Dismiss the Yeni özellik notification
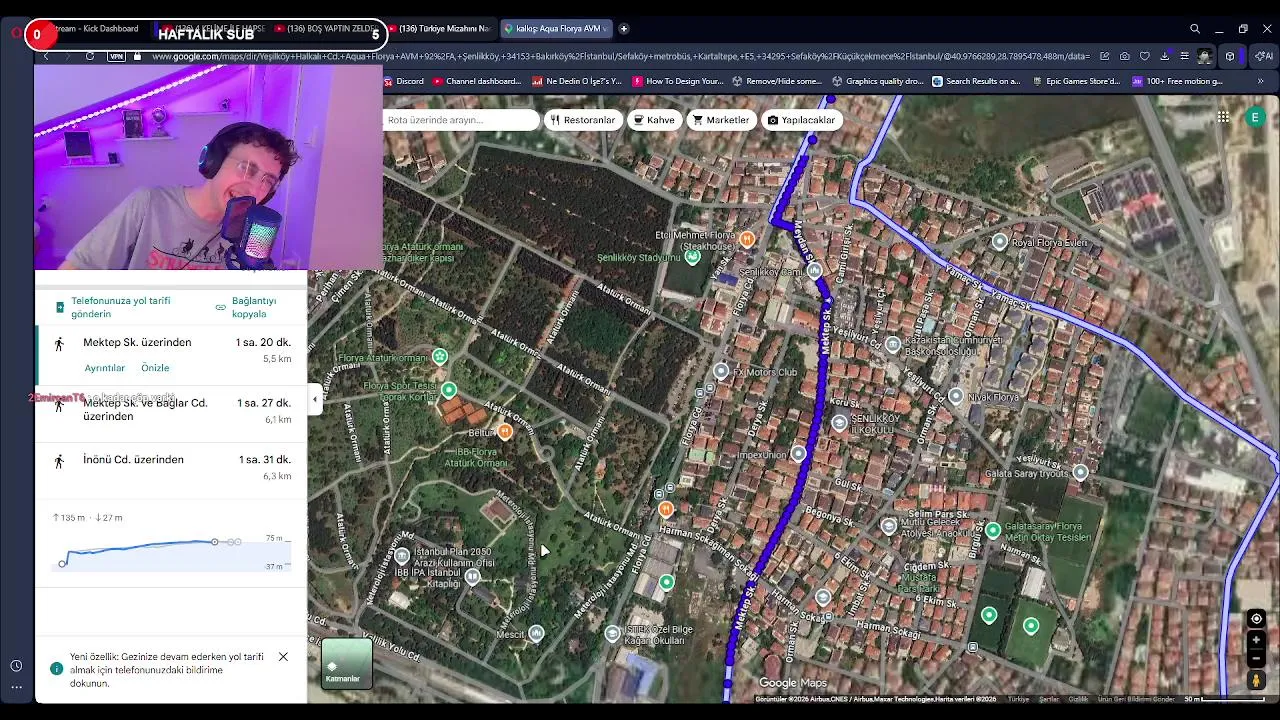This screenshot has width=1280, height=720. point(283,657)
